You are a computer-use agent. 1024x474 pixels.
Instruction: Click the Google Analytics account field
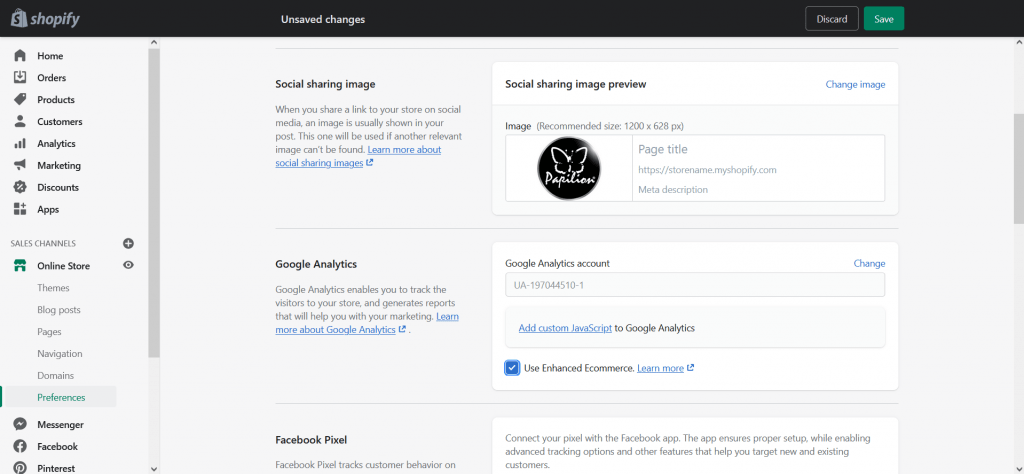click(x=695, y=285)
